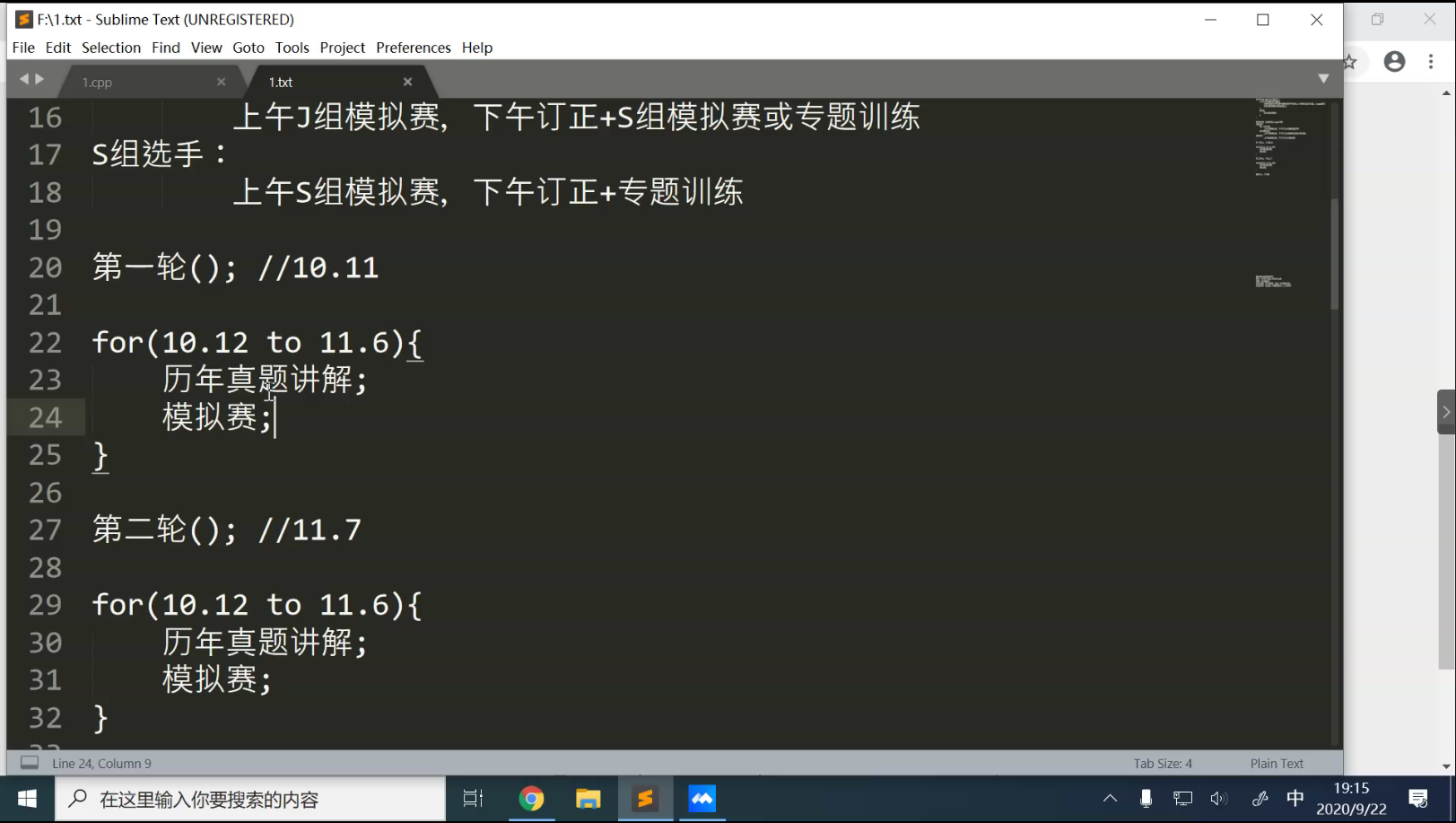
Task: Open Task View on the taskbar
Action: tap(473, 799)
